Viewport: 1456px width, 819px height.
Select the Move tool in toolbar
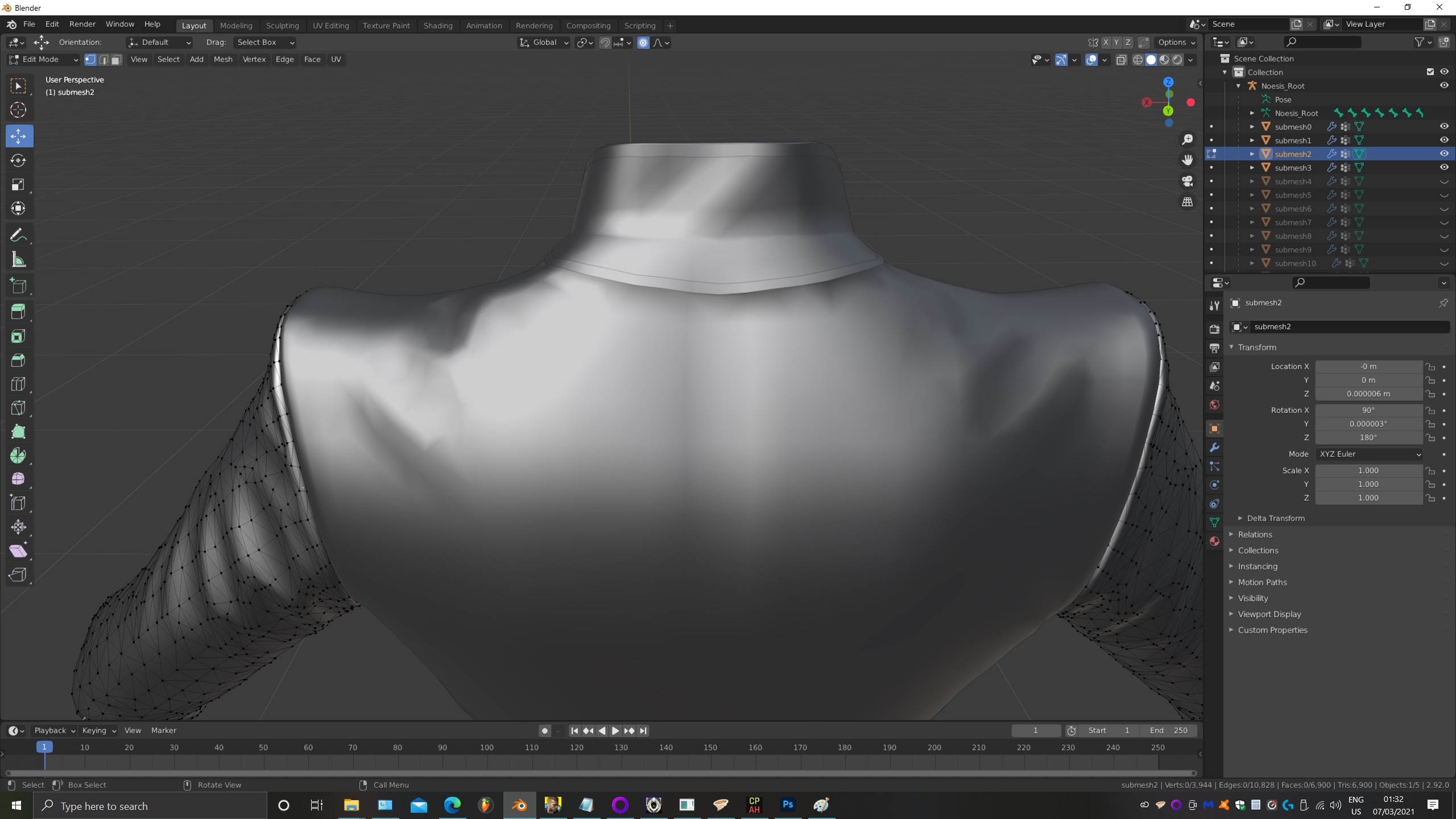click(18, 136)
